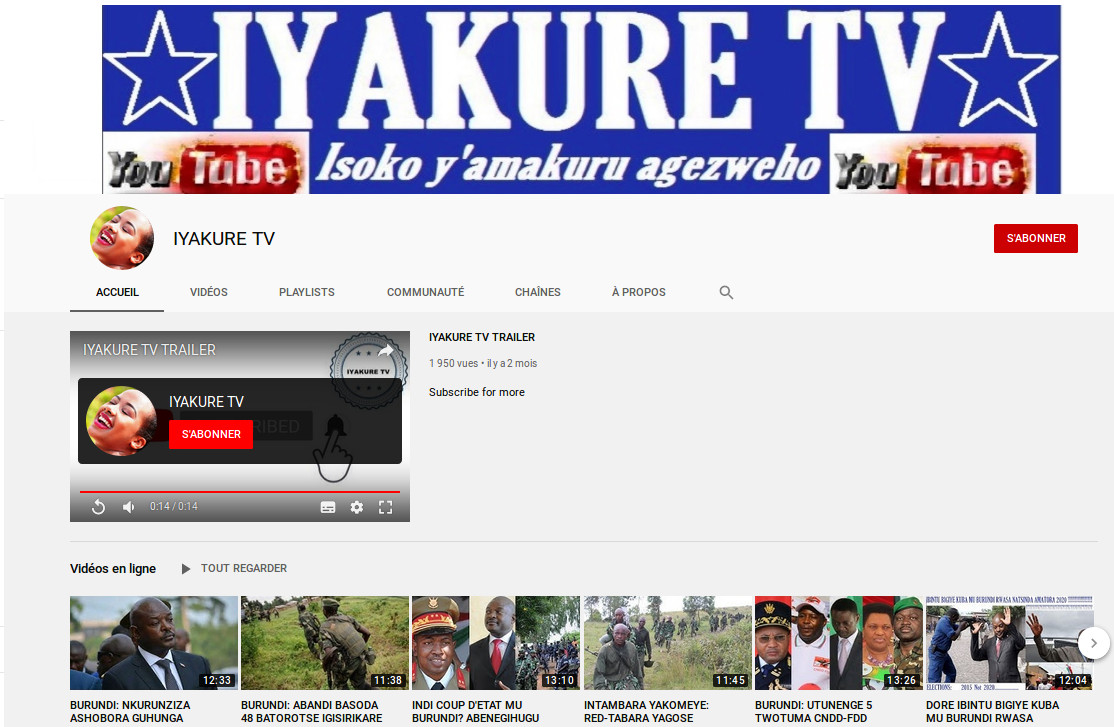Open the À Propos tab
The image size is (1114, 727).
[x=638, y=292]
